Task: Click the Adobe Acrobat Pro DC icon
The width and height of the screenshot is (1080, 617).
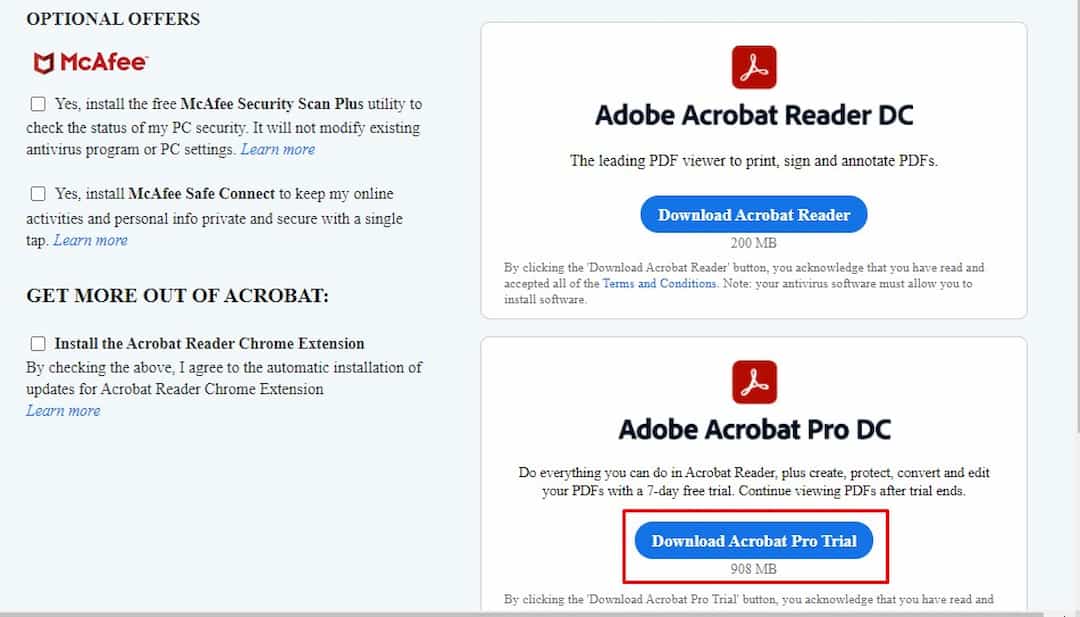Action: tap(754, 381)
